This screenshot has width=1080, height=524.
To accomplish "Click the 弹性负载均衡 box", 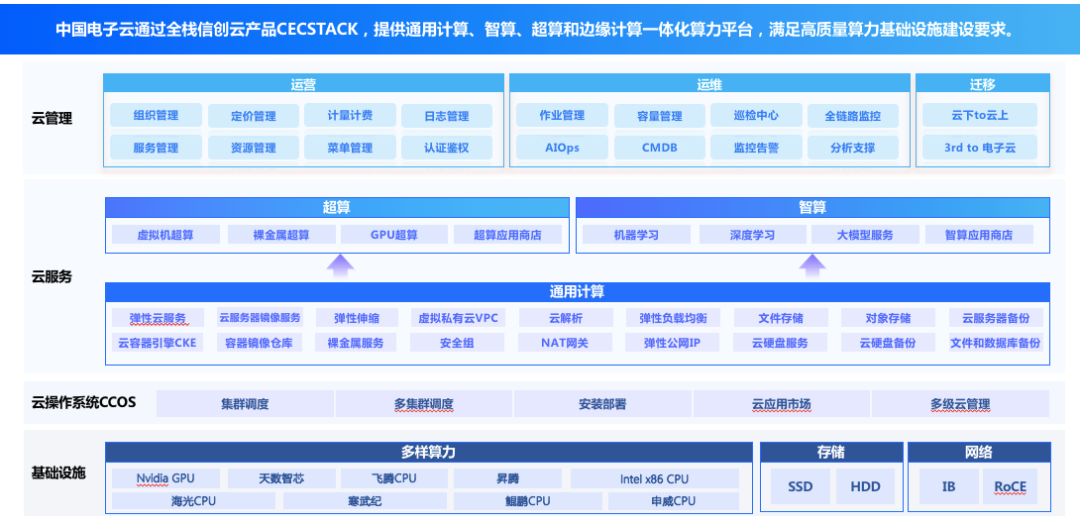I will [673, 318].
